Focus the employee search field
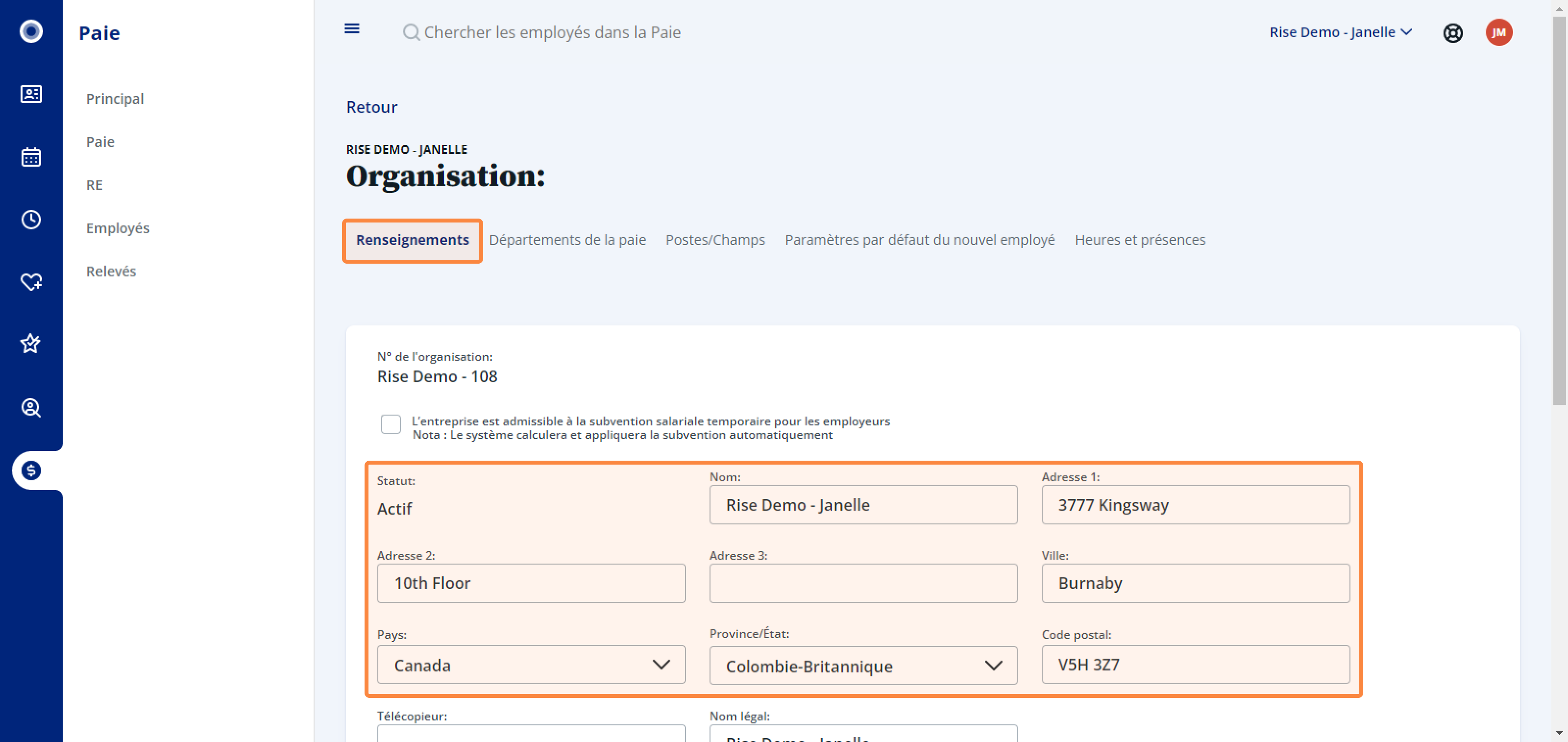This screenshot has height=742, width=1568. [x=552, y=32]
